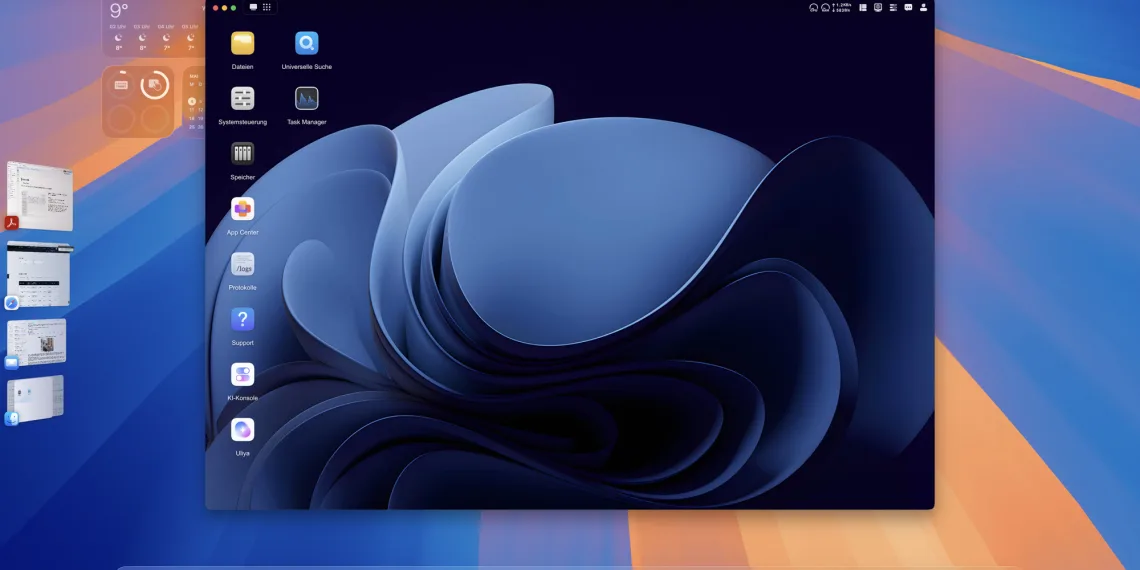Launch the KI-Konsole app icon
The height and width of the screenshot is (570, 1140).
click(x=242, y=374)
